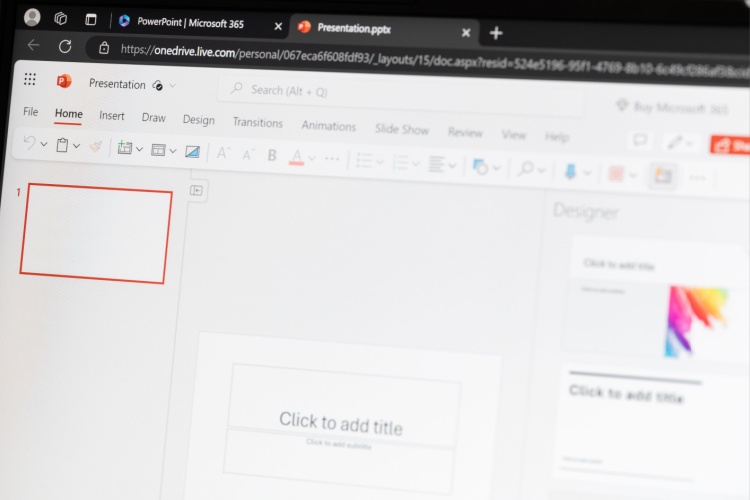This screenshot has height=500, width=750.
Task: Switch to the Insert ribbon tab
Action: [x=112, y=116]
